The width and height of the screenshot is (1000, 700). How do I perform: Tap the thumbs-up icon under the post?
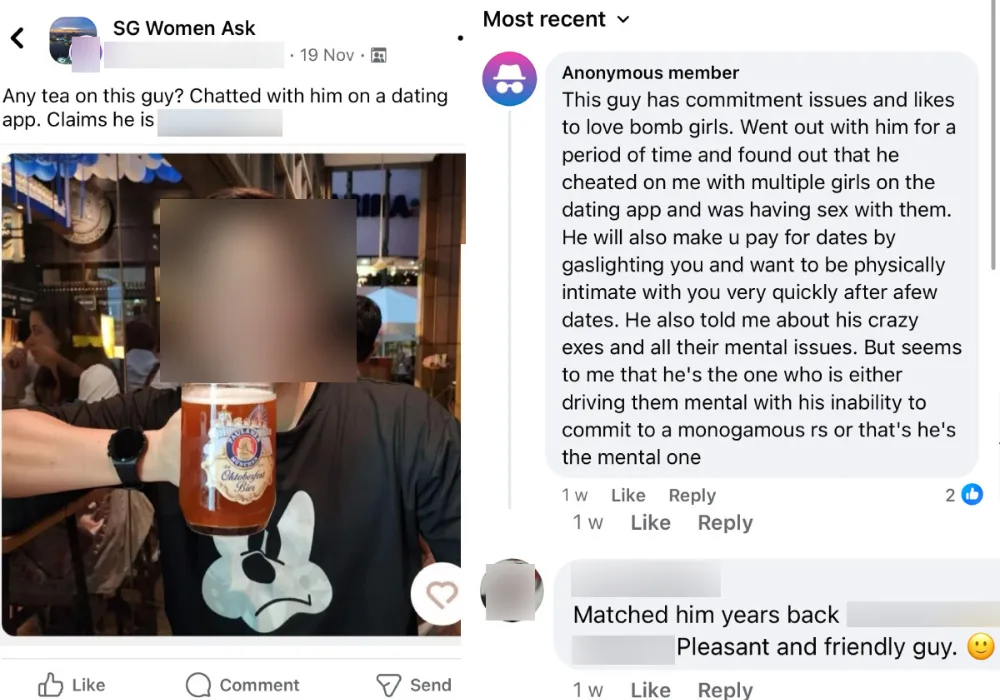[50, 685]
